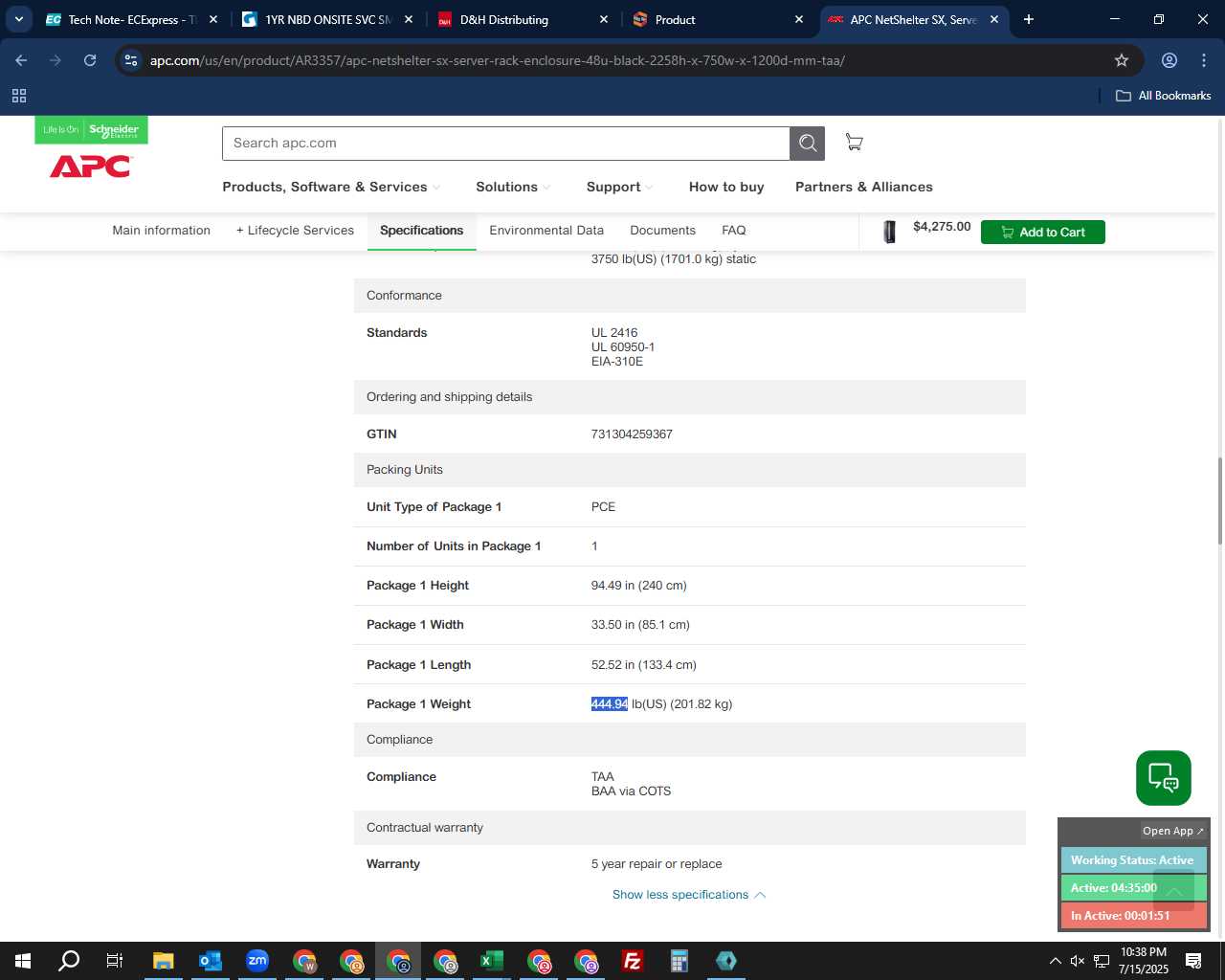This screenshot has width=1225, height=980.
Task: Click the APC logo
Action: (x=91, y=167)
